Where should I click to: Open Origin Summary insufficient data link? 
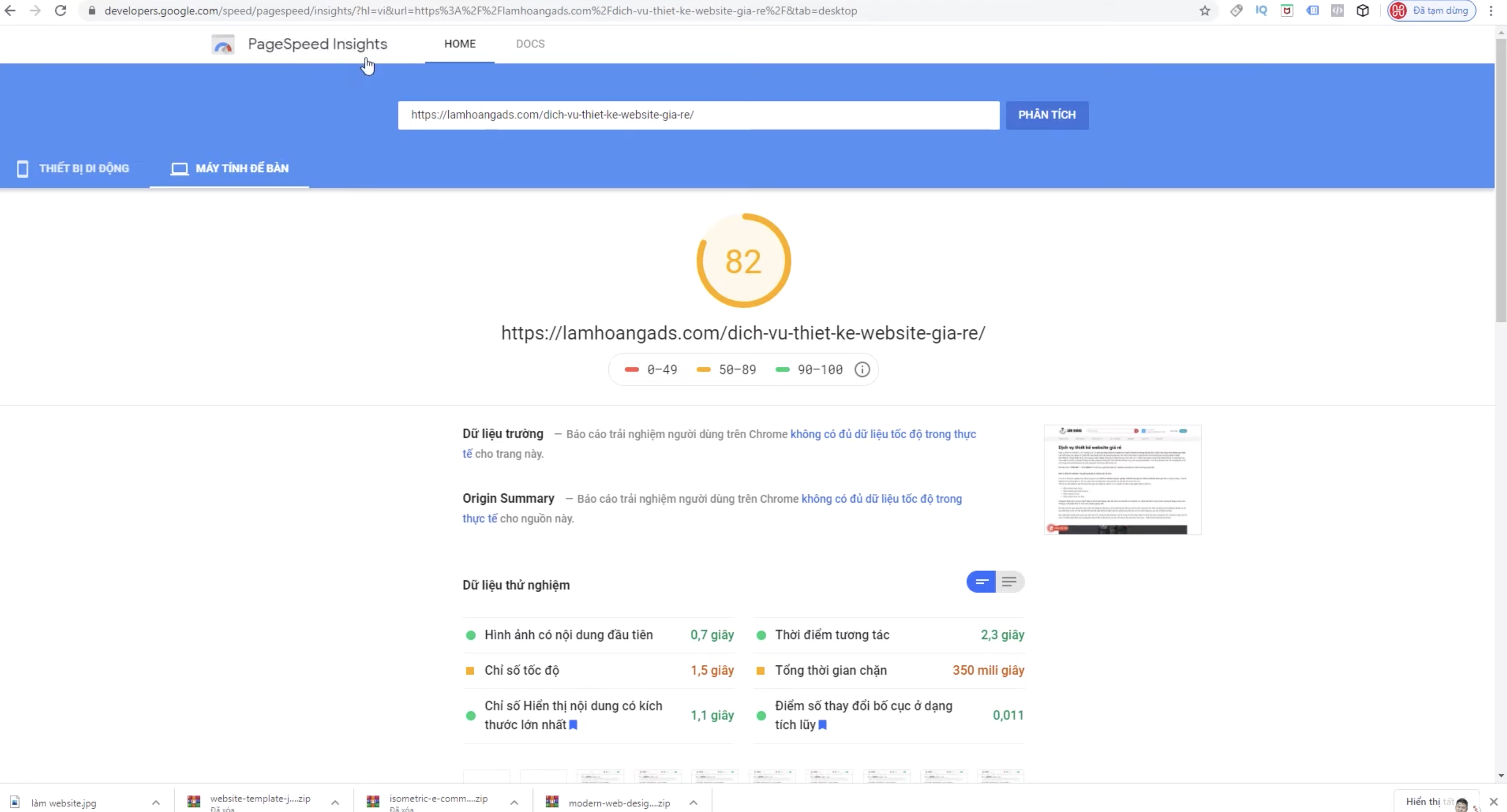click(x=881, y=499)
